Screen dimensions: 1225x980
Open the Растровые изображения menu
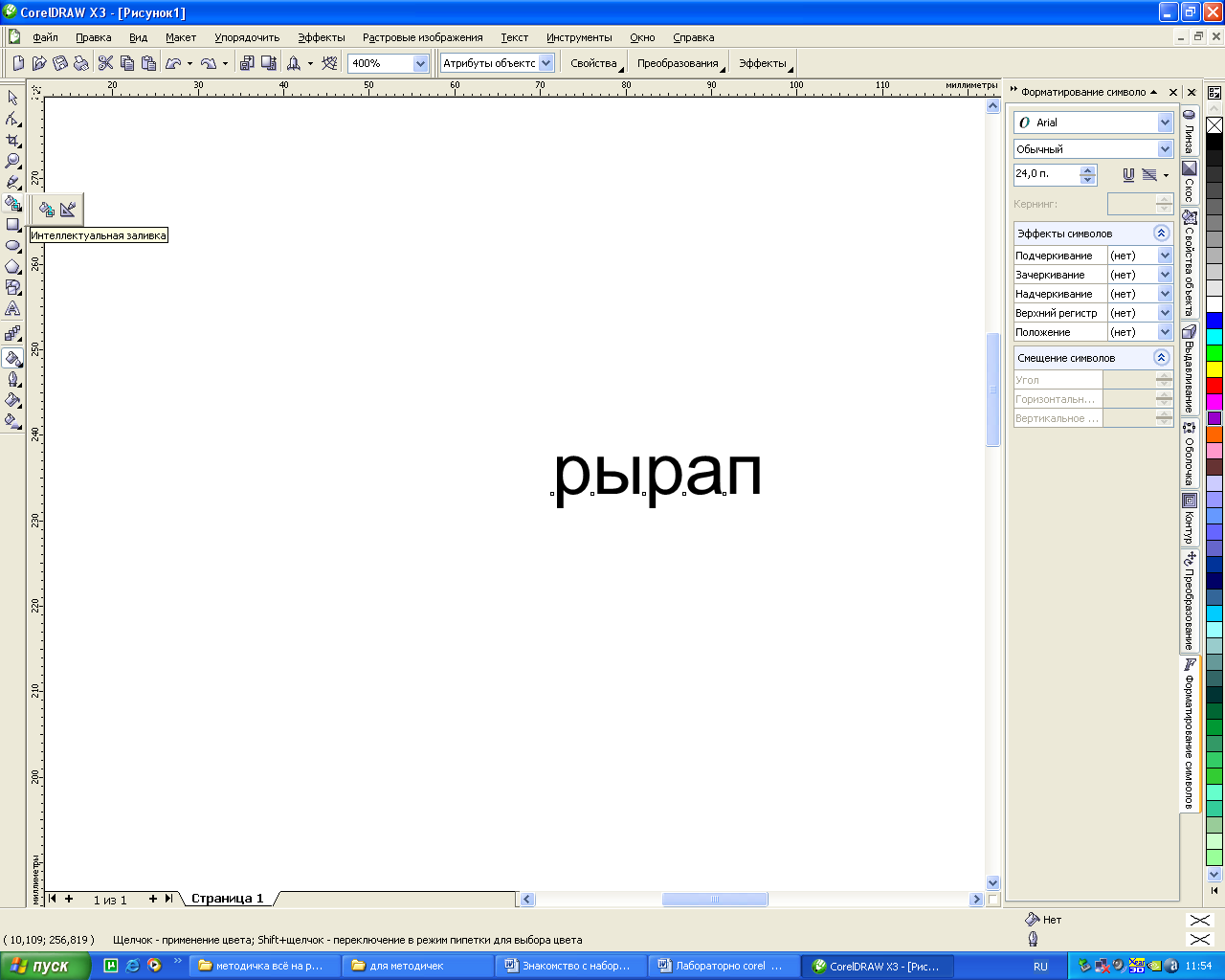[422, 37]
